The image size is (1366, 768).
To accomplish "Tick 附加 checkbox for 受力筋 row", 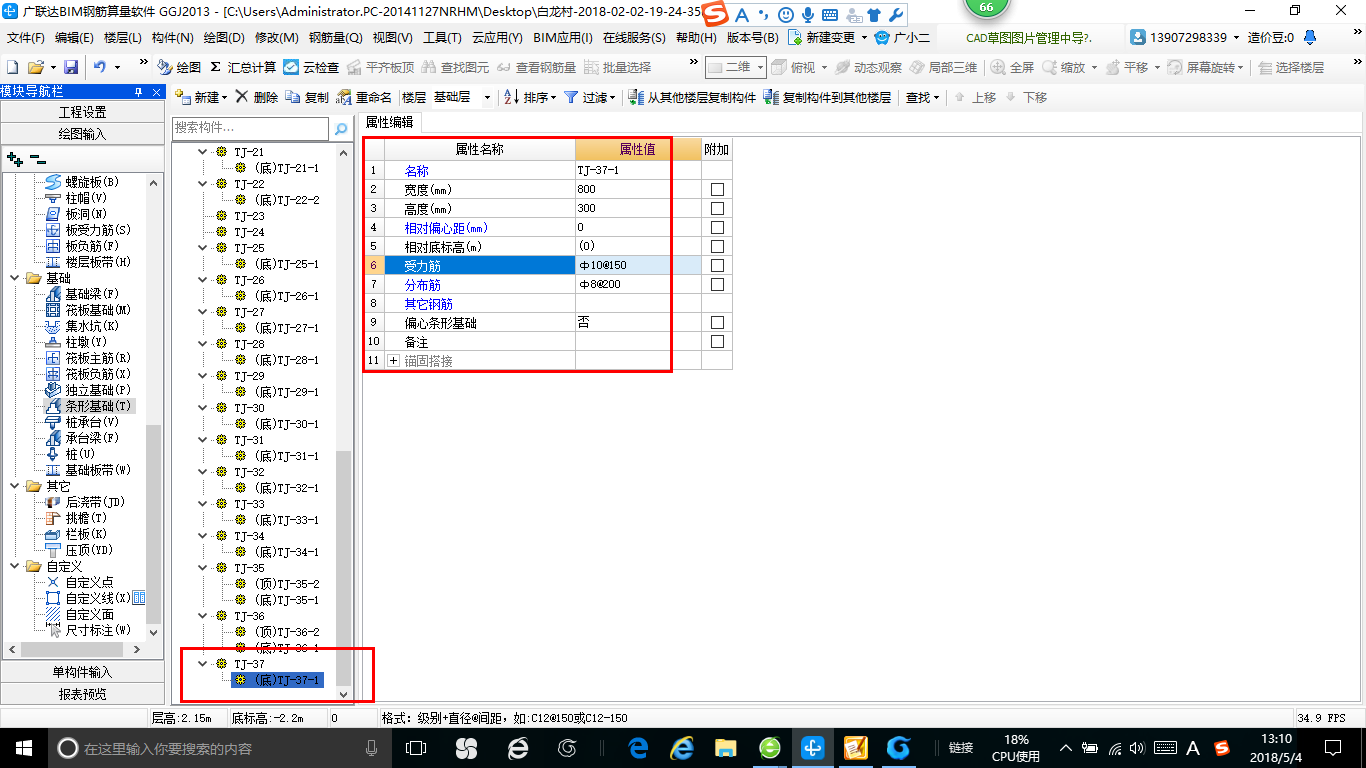I will [x=717, y=266].
